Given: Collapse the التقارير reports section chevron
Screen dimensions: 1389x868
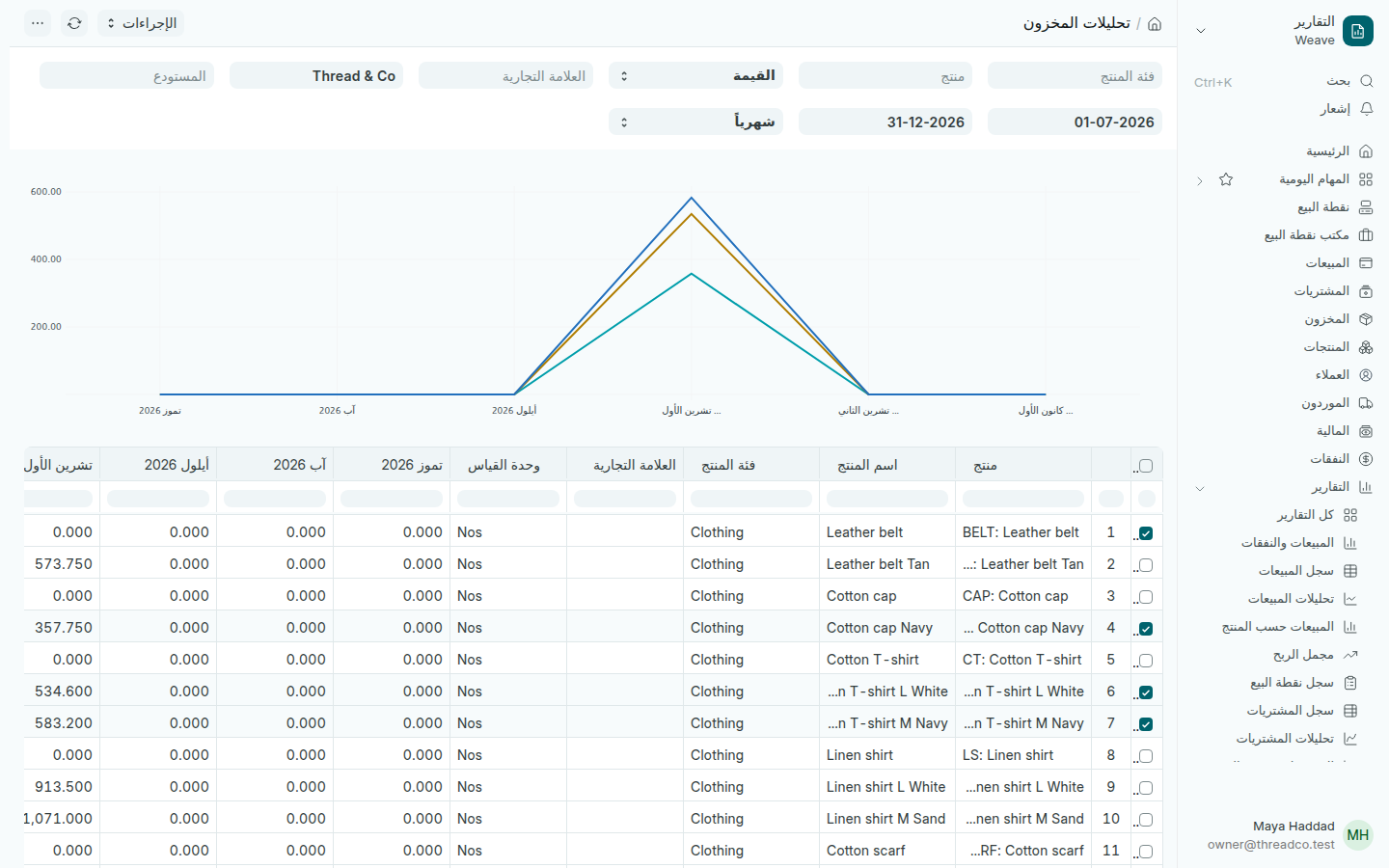Looking at the screenshot, I should pyautogui.click(x=1200, y=488).
